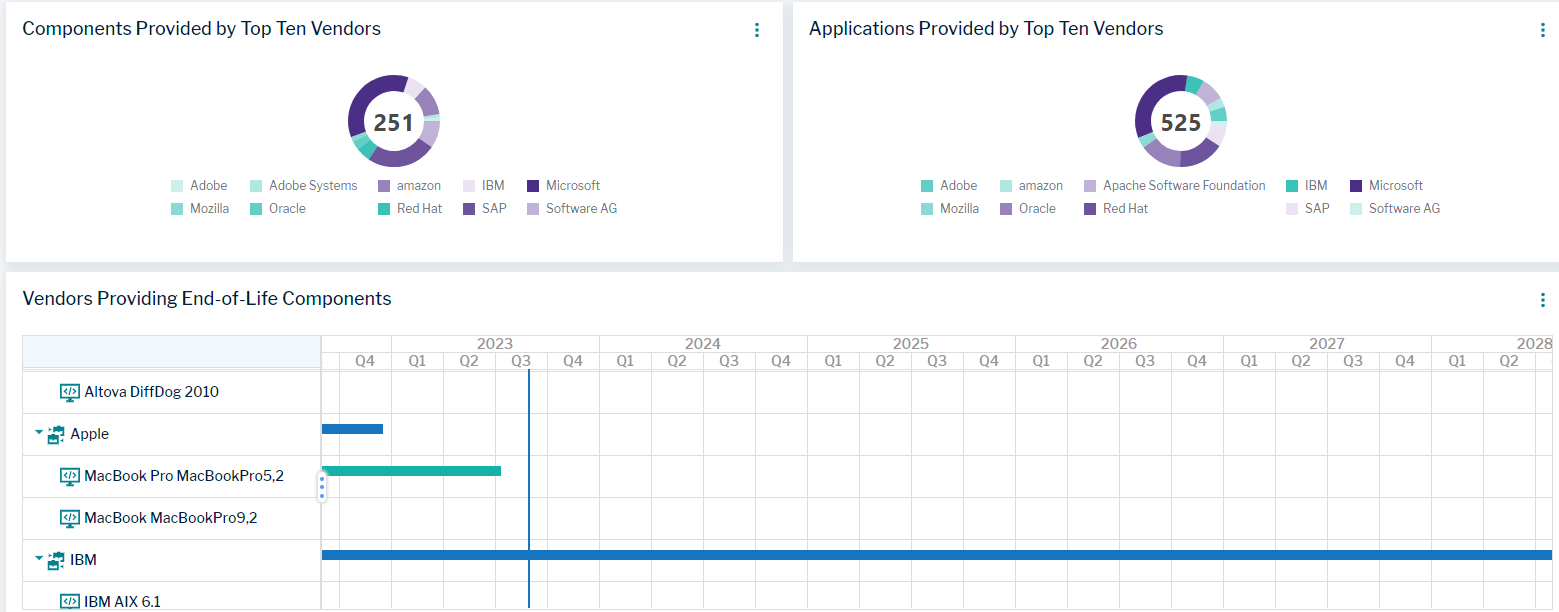The image size is (1559, 612).
Task: Toggle Red Hat in the Applications chart legend
Action: pos(1124,209)
